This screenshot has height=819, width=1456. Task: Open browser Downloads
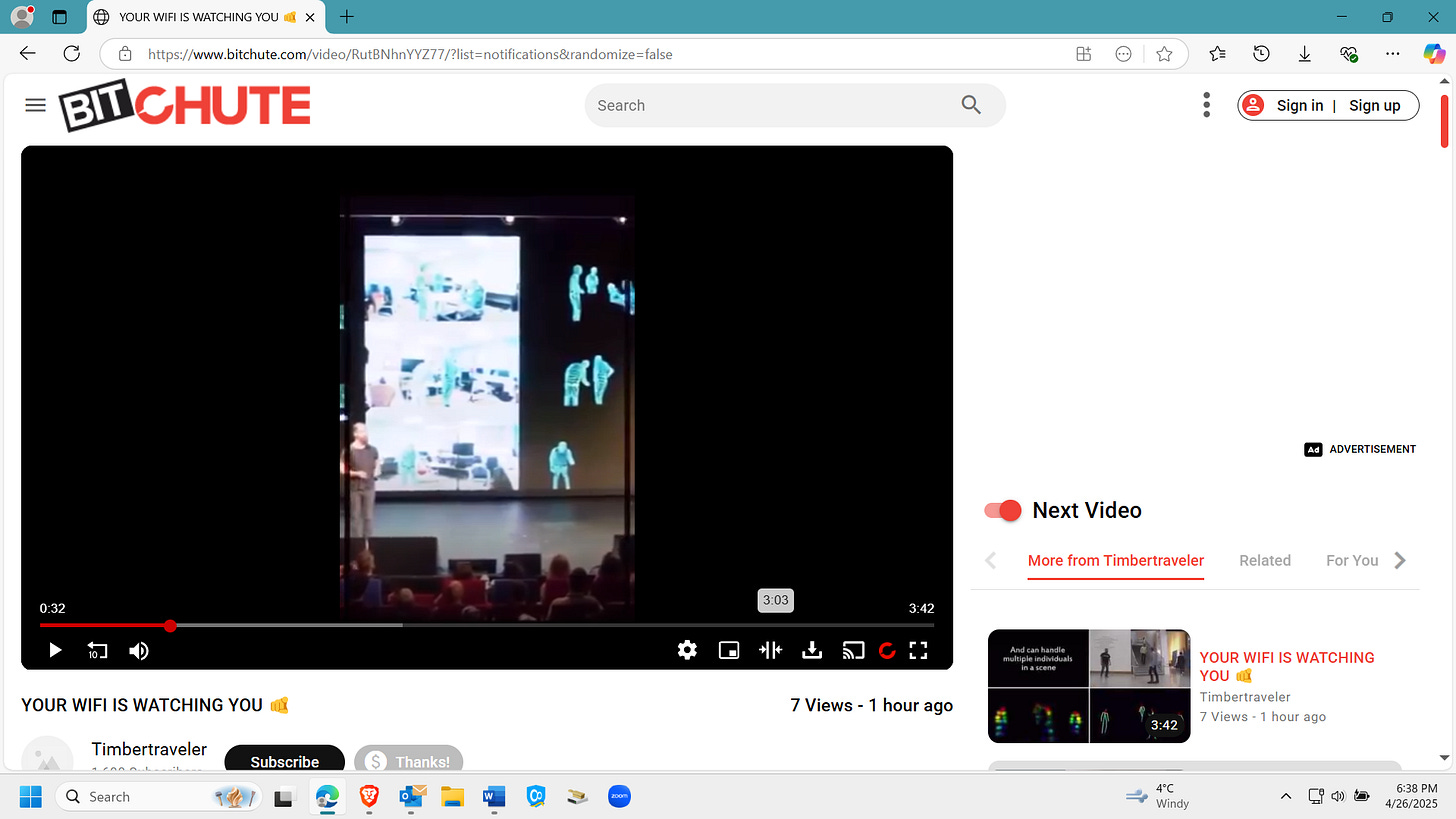tap(1305, 54)
